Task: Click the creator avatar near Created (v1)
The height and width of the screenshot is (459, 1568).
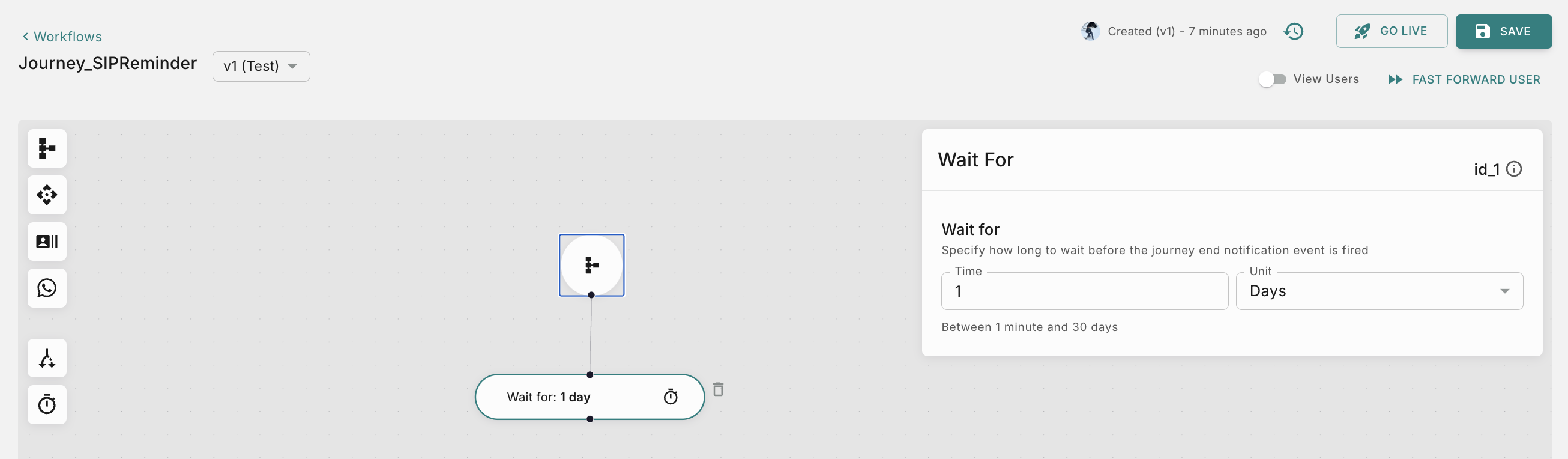Action: 1090,31
